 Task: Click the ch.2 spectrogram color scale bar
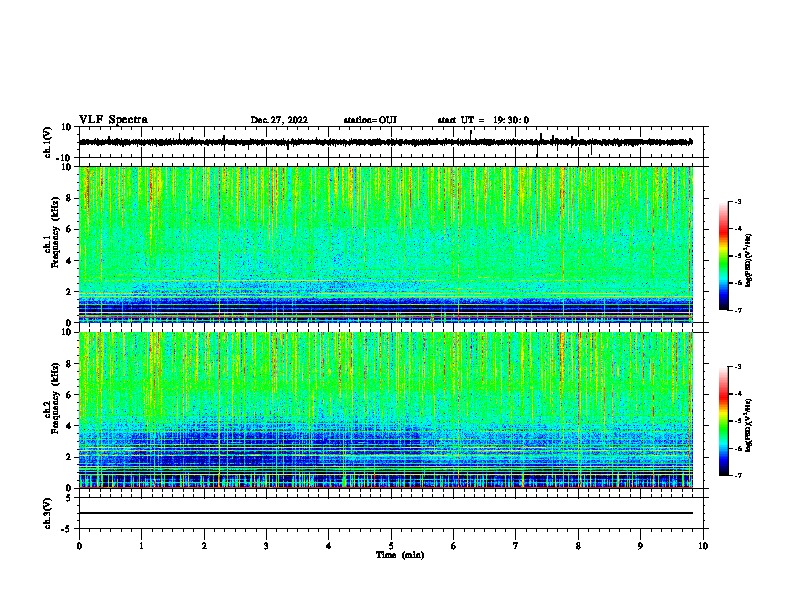(x=724, y=421)
